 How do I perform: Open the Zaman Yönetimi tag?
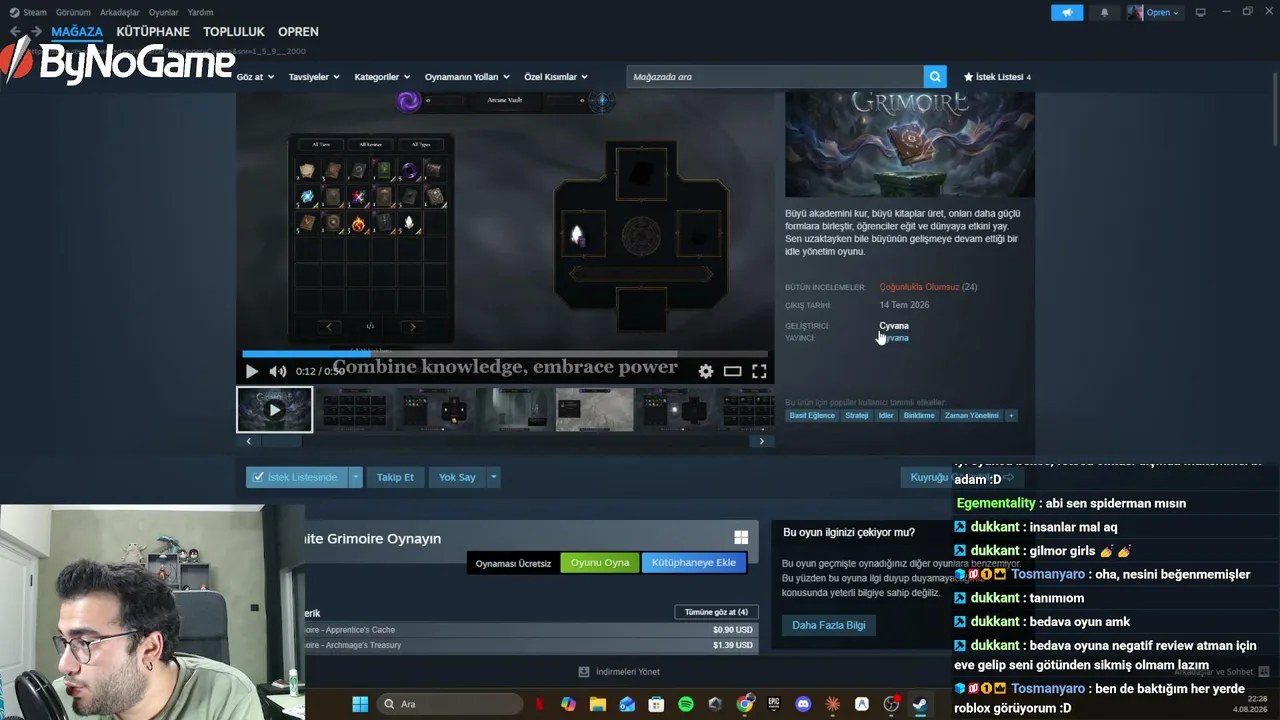tap(972, 415)
